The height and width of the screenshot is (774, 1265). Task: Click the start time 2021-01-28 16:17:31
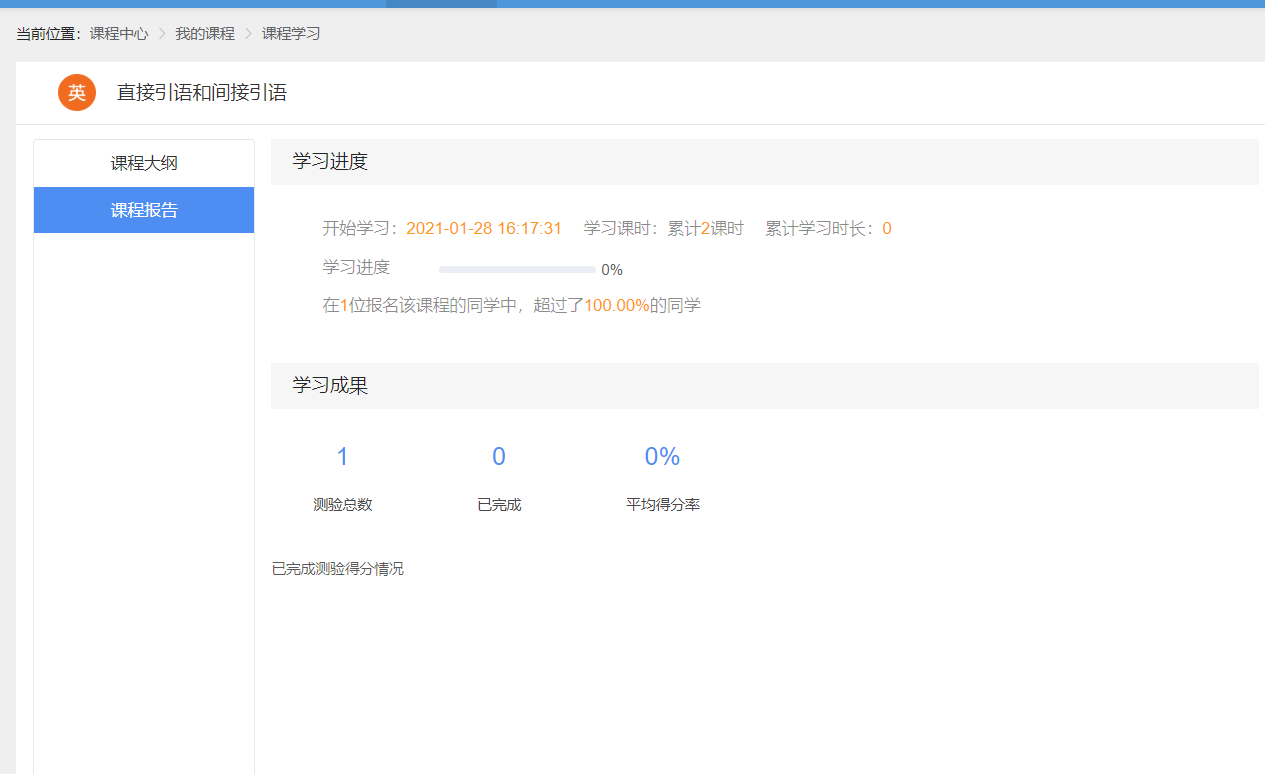click(484, 229)
